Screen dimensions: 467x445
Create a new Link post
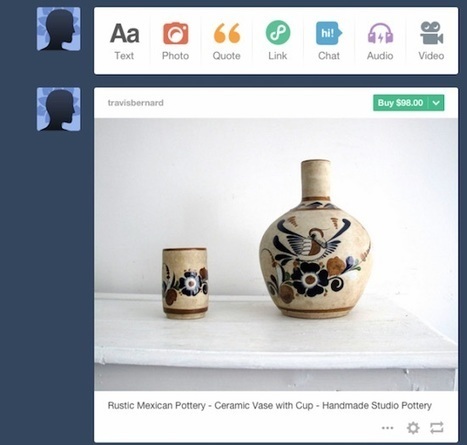tap(278, 41)
